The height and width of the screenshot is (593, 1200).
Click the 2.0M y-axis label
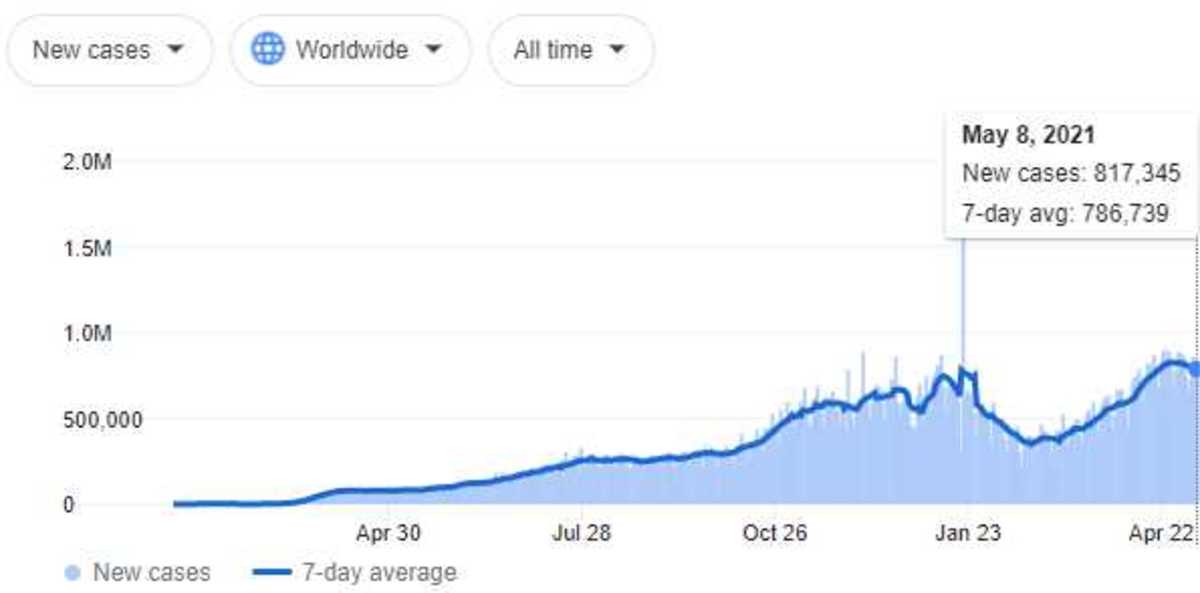(87, 162)
